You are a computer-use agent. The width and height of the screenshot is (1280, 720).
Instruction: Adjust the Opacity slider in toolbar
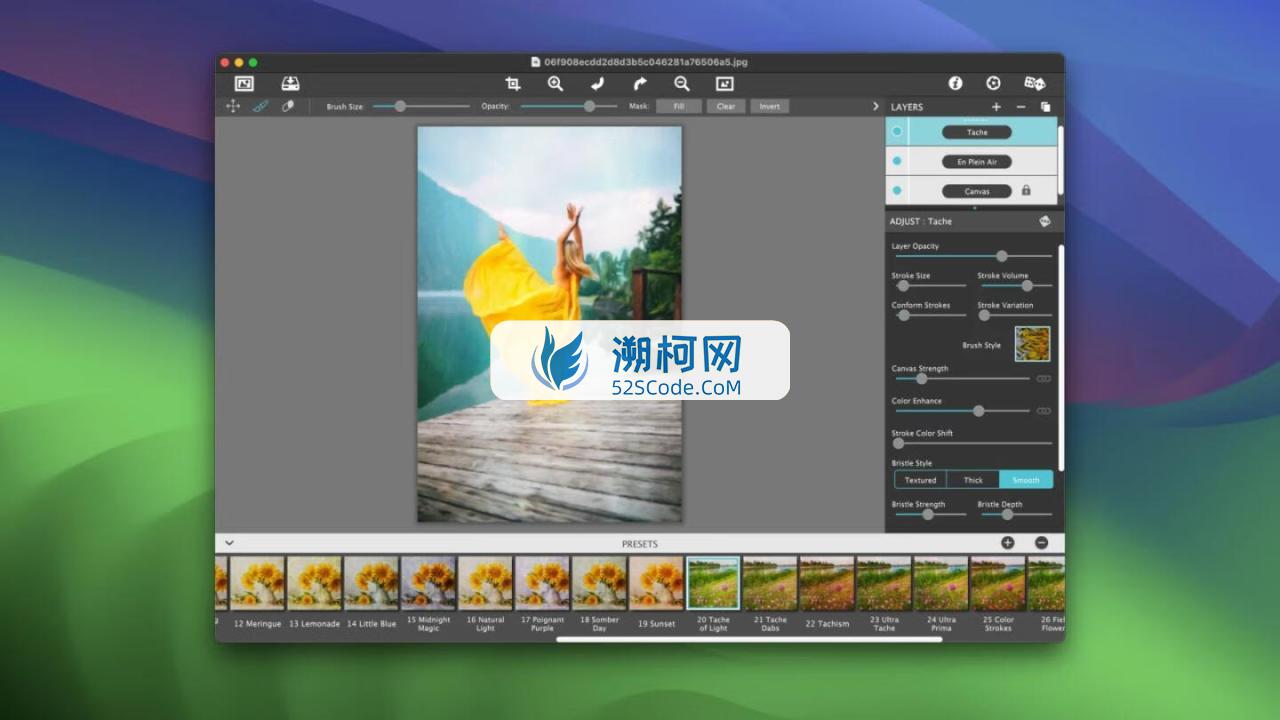pos(570,106)
